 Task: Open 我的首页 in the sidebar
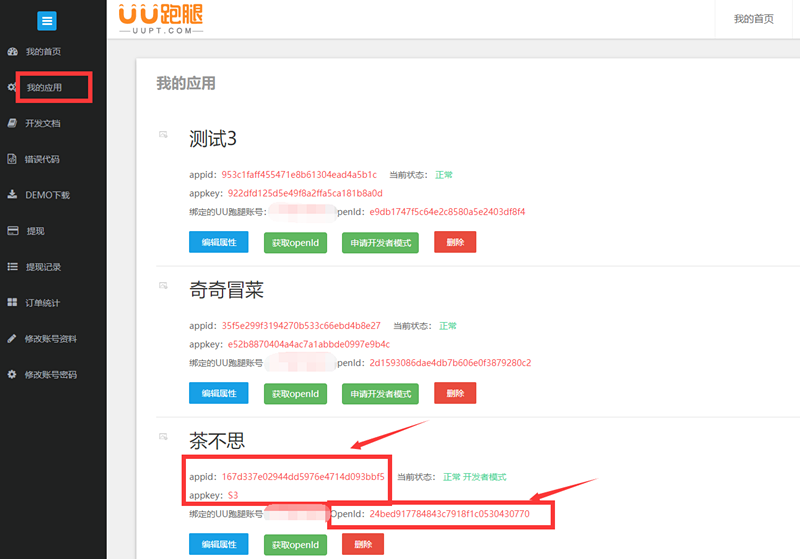43,52
